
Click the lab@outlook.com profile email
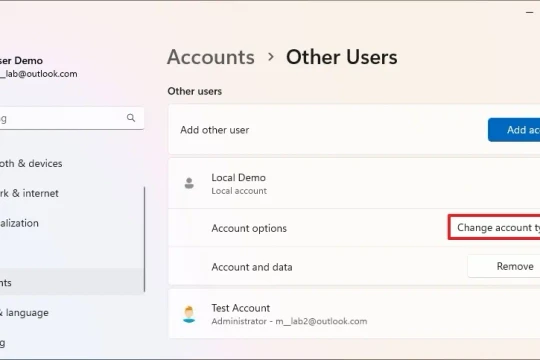(x=39, y=74)
